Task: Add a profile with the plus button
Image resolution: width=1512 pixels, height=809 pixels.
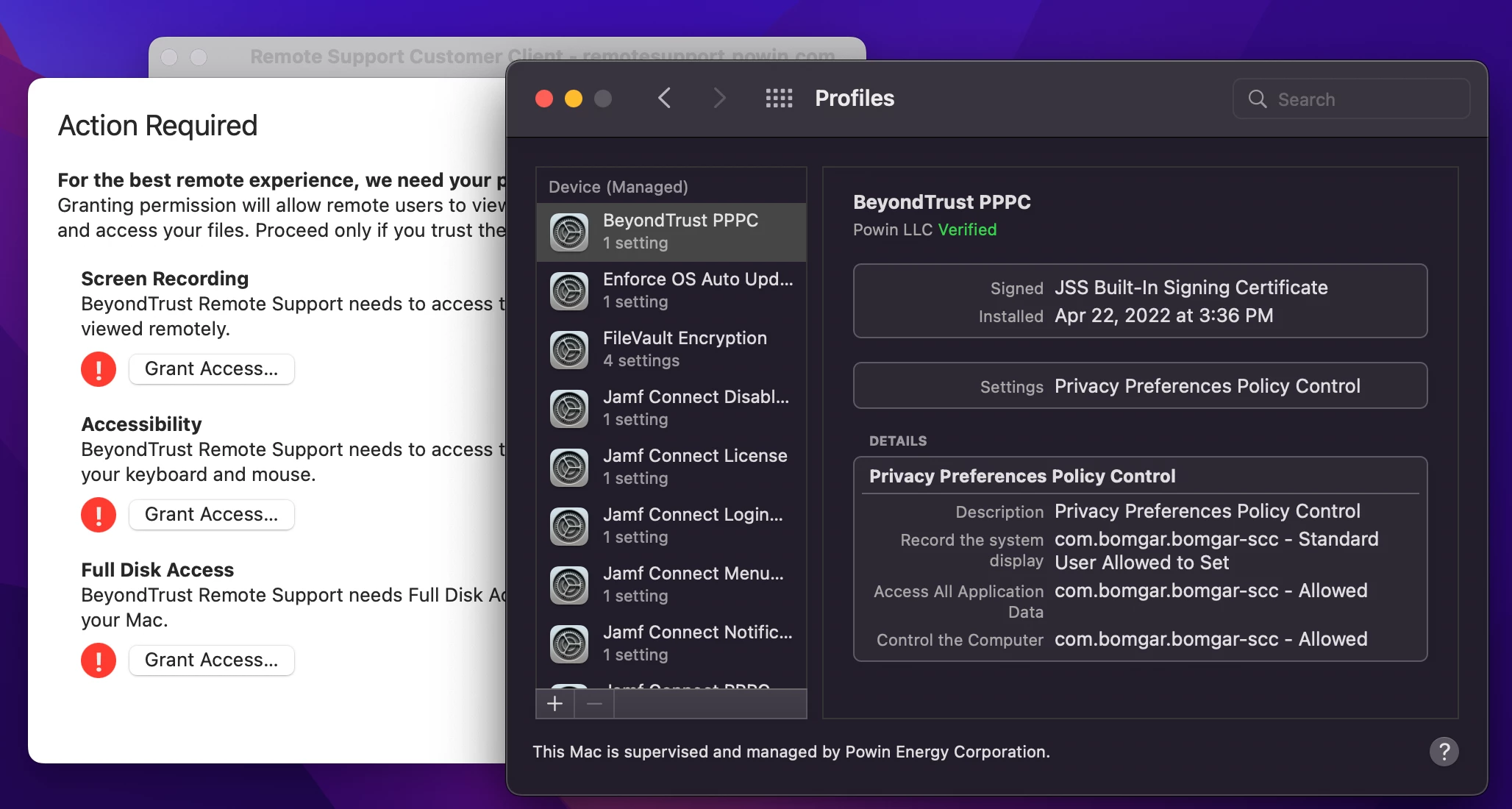Action: point(555,704)
